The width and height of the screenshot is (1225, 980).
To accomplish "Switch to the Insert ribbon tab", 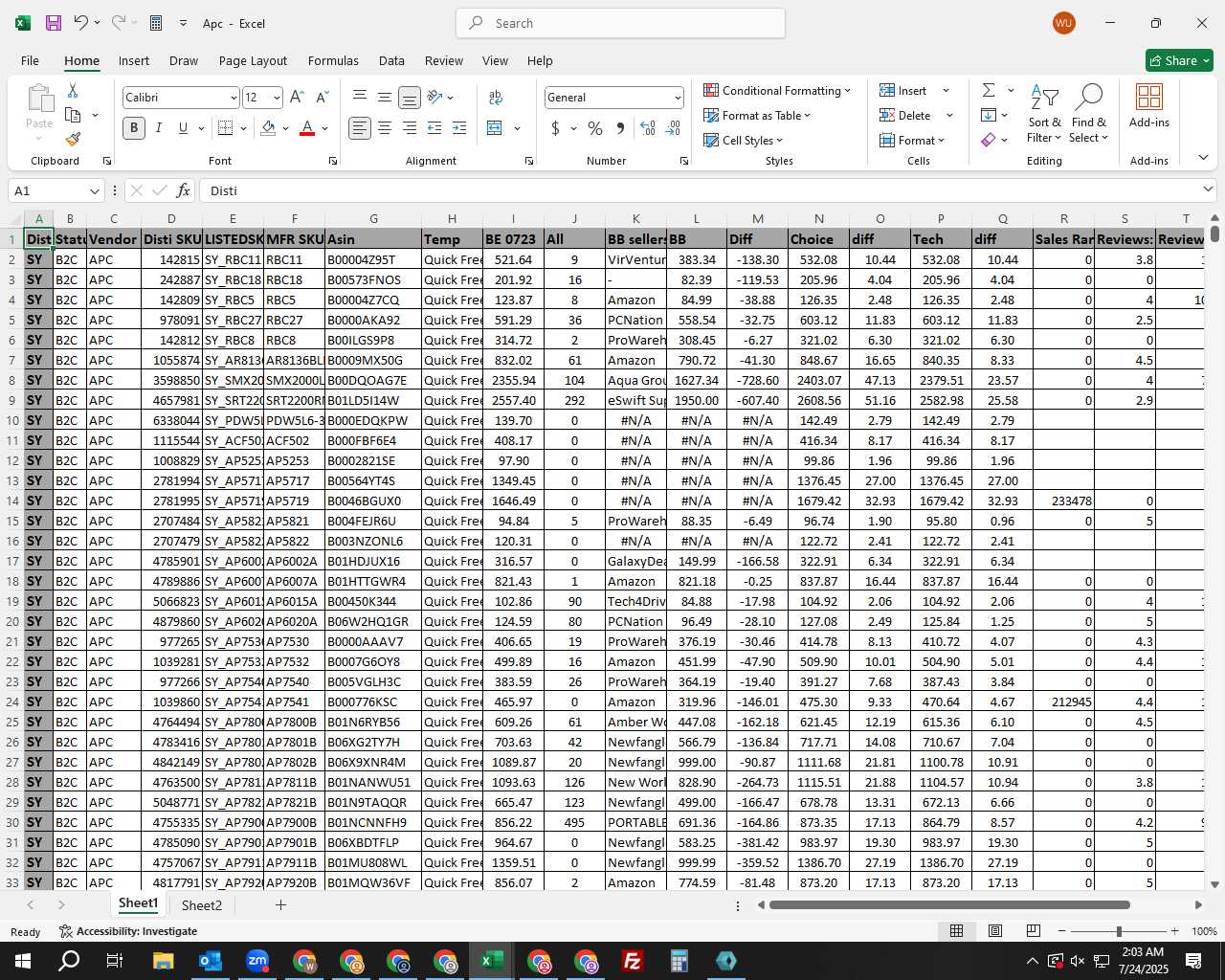I will click(x=134, y=60).
